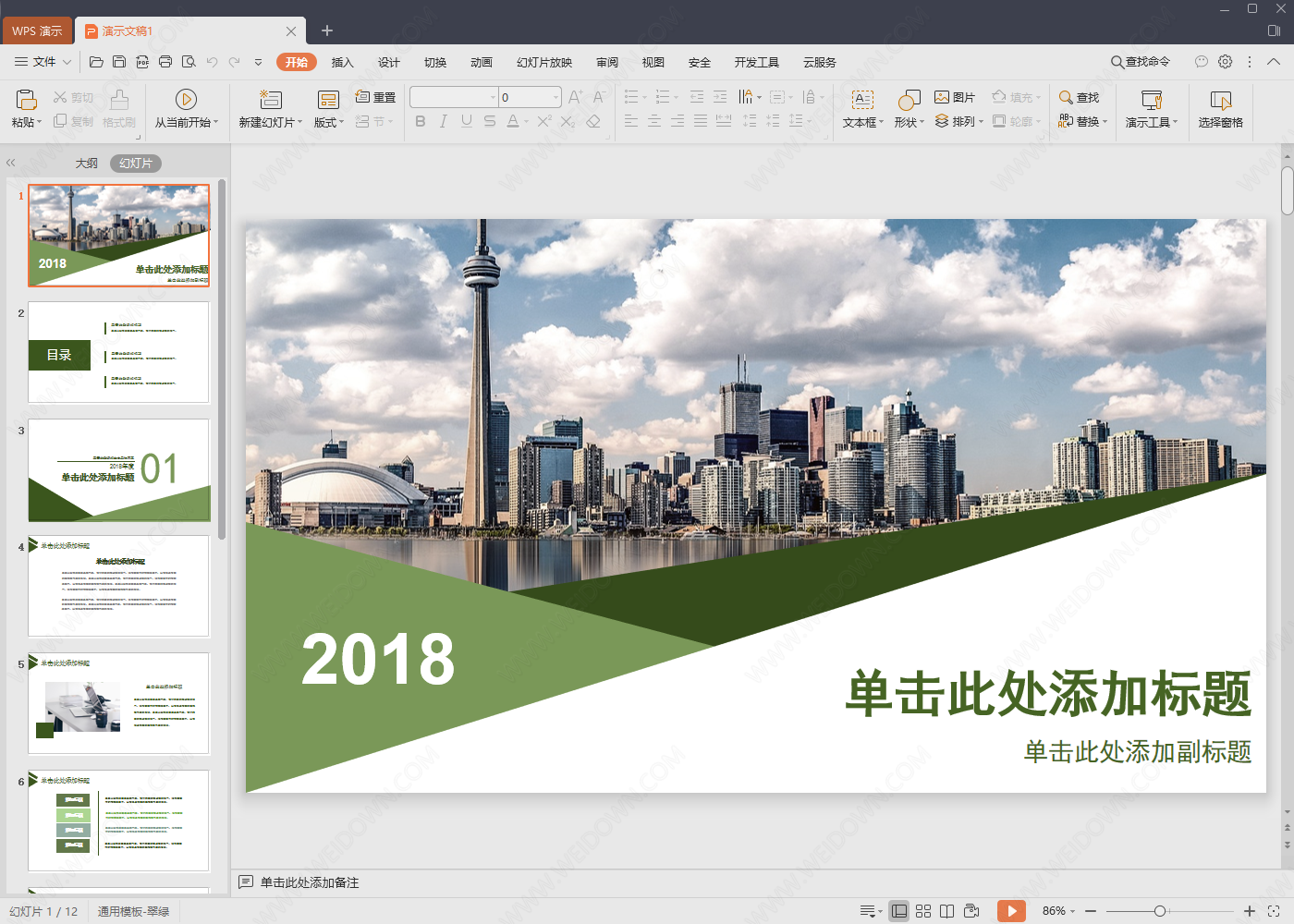Click the Paste clipboard icon
Viewport: 1294px width, 924px height.
[26, 99]
